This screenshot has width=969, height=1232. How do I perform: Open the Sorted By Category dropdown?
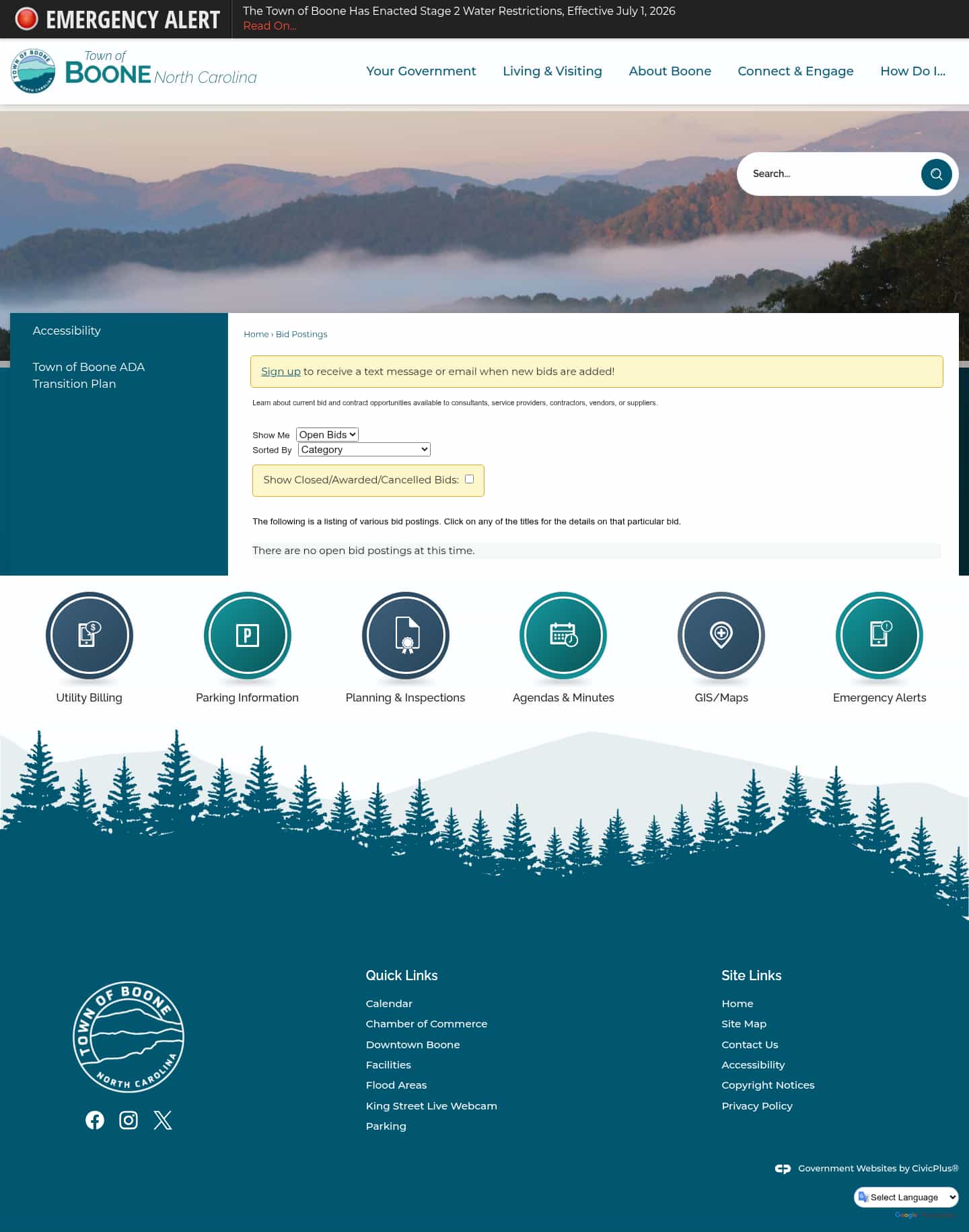point(364,450)
